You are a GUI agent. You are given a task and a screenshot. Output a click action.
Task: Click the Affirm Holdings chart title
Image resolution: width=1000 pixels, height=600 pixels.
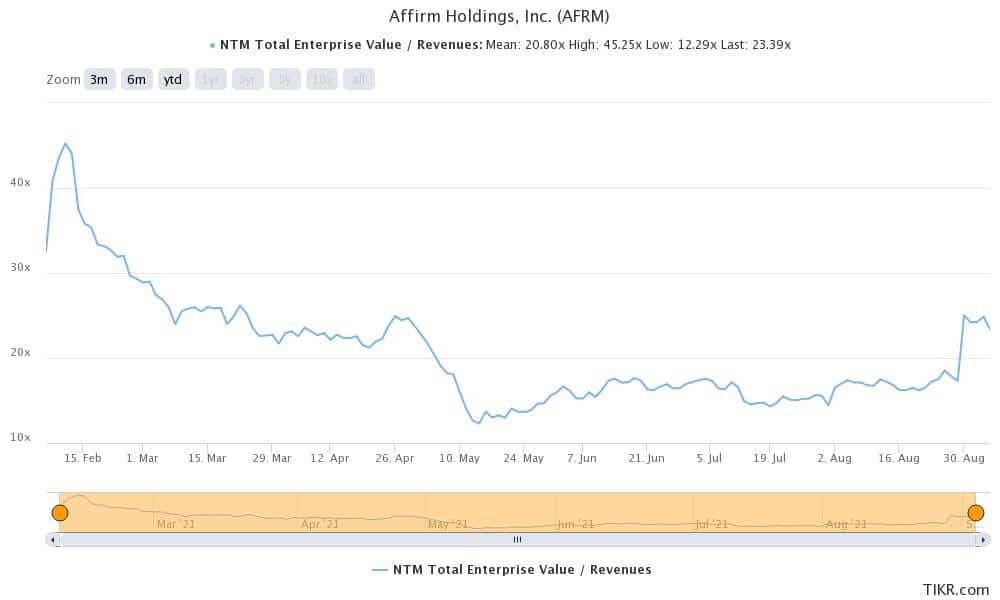[x=499, y=16]
